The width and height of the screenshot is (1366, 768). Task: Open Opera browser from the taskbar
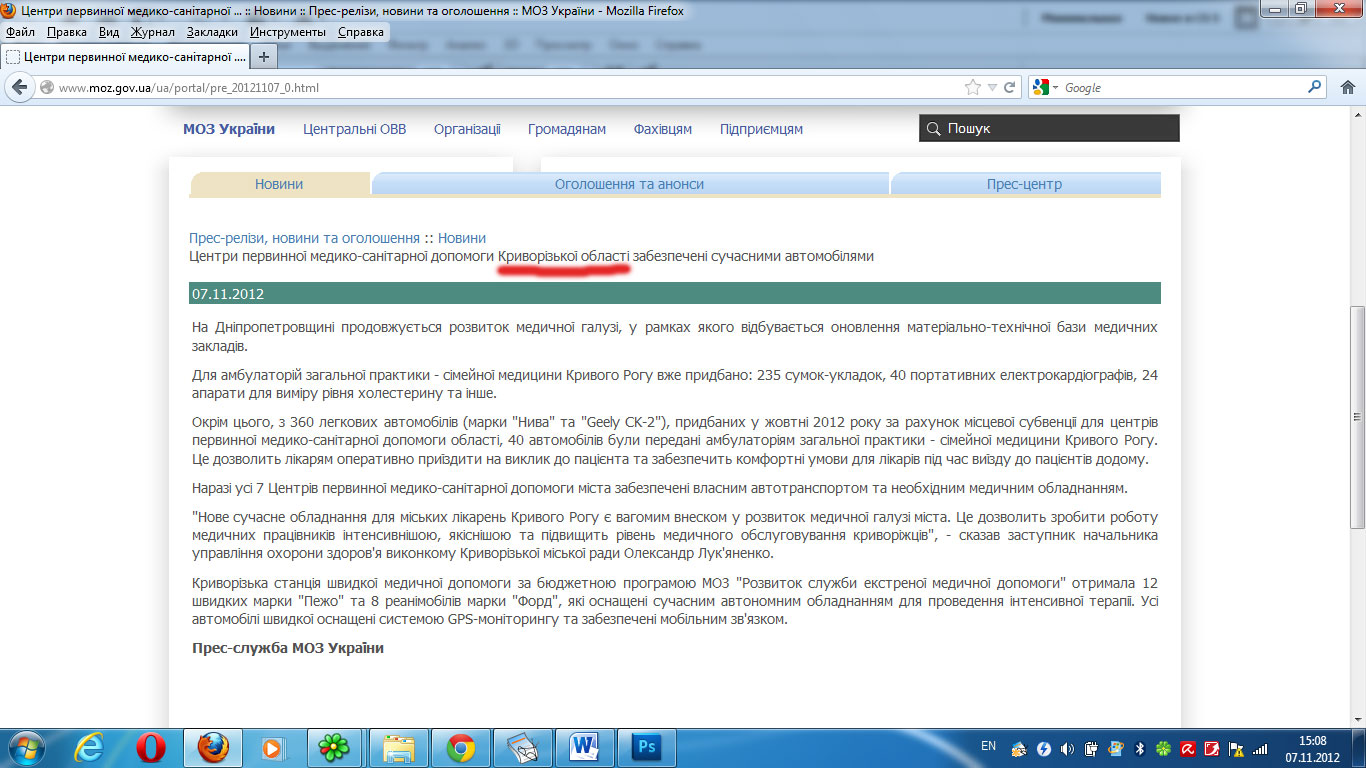pos(151,747)
